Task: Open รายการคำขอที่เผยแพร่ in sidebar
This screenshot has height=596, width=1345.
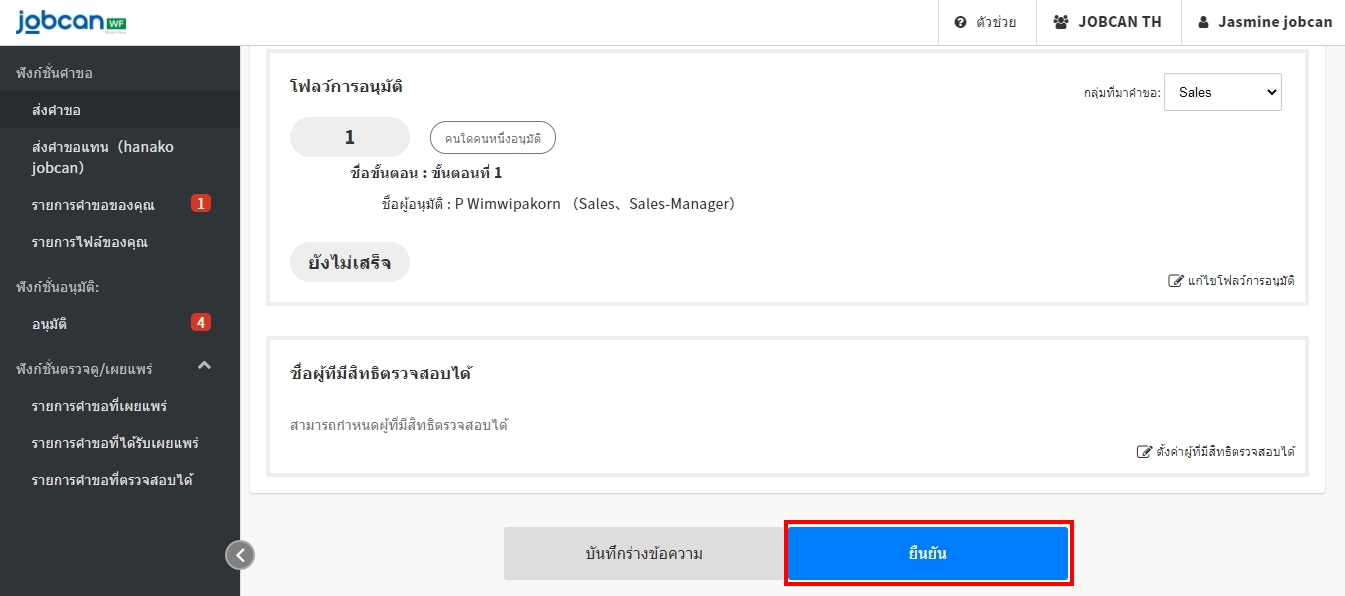Action: (x=99, y=406)
